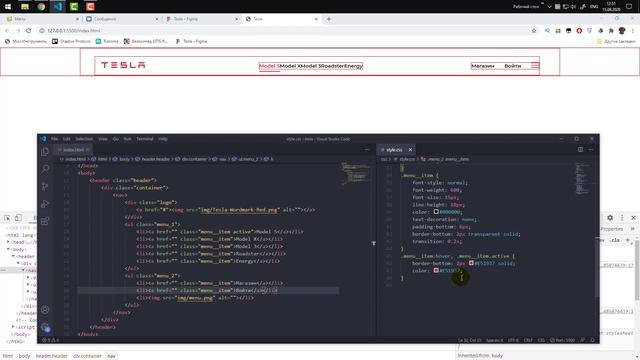Click the Roadster menu link

[332, 66]
